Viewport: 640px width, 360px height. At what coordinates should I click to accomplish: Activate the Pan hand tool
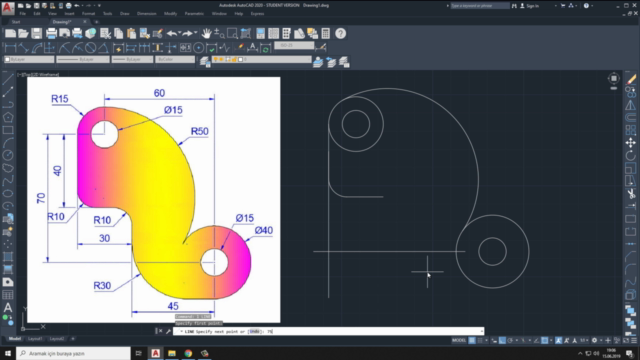coord(207,33)
